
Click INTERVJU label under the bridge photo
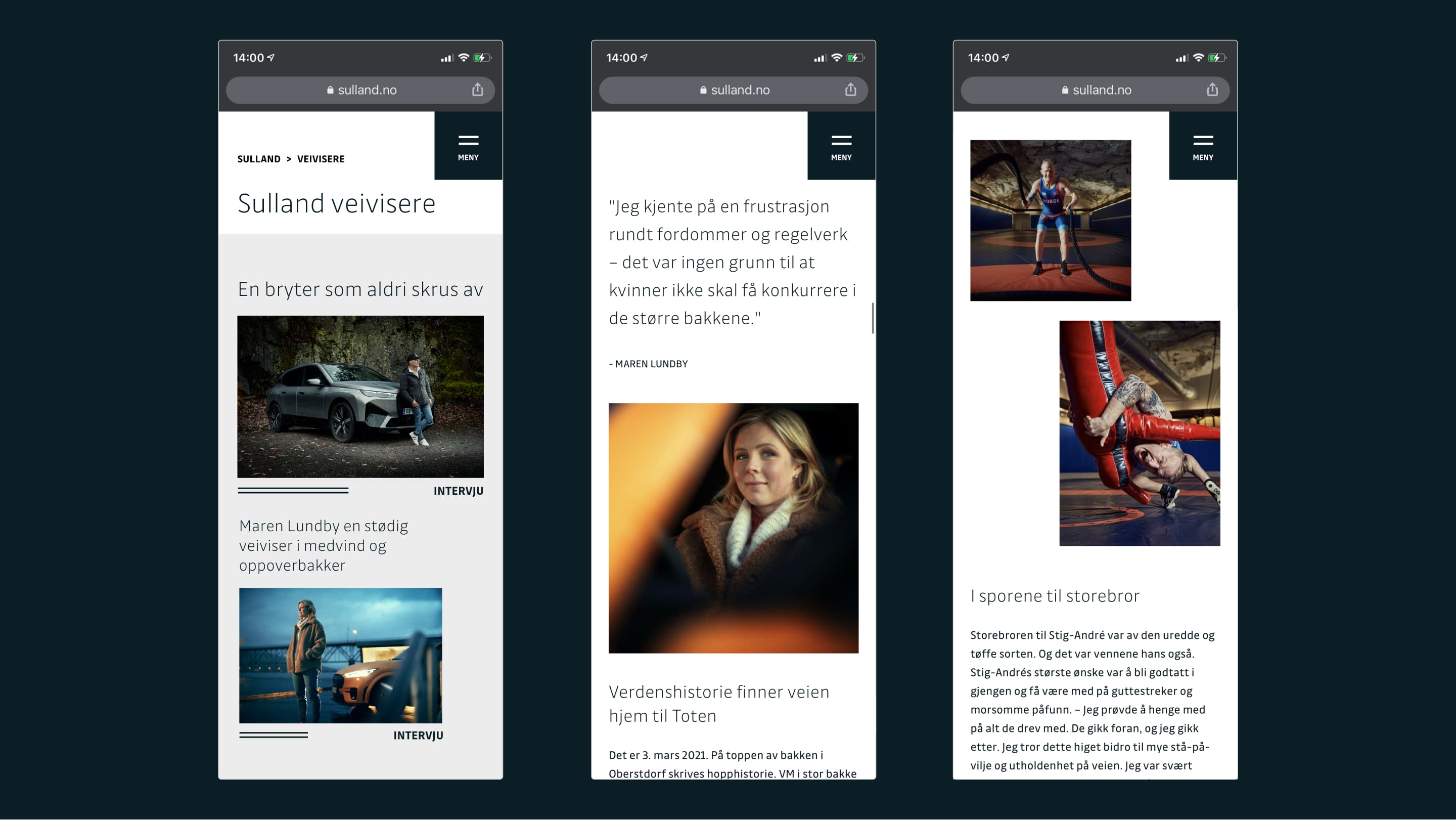[418, 735]
